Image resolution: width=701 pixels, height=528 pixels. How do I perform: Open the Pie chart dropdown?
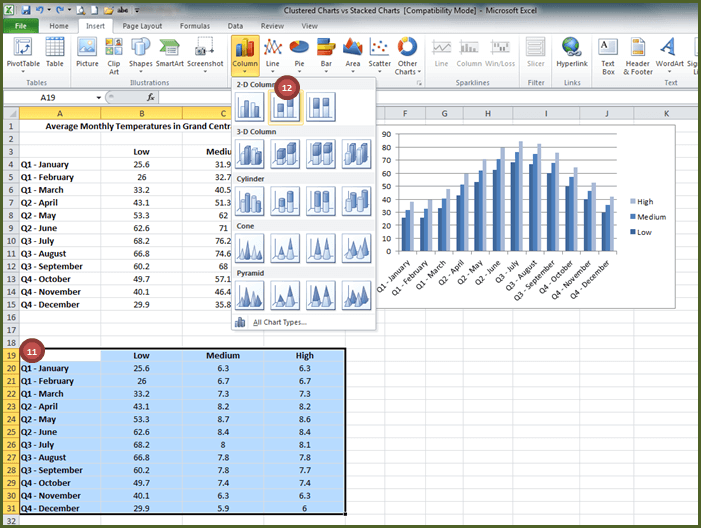click(299, 54)
